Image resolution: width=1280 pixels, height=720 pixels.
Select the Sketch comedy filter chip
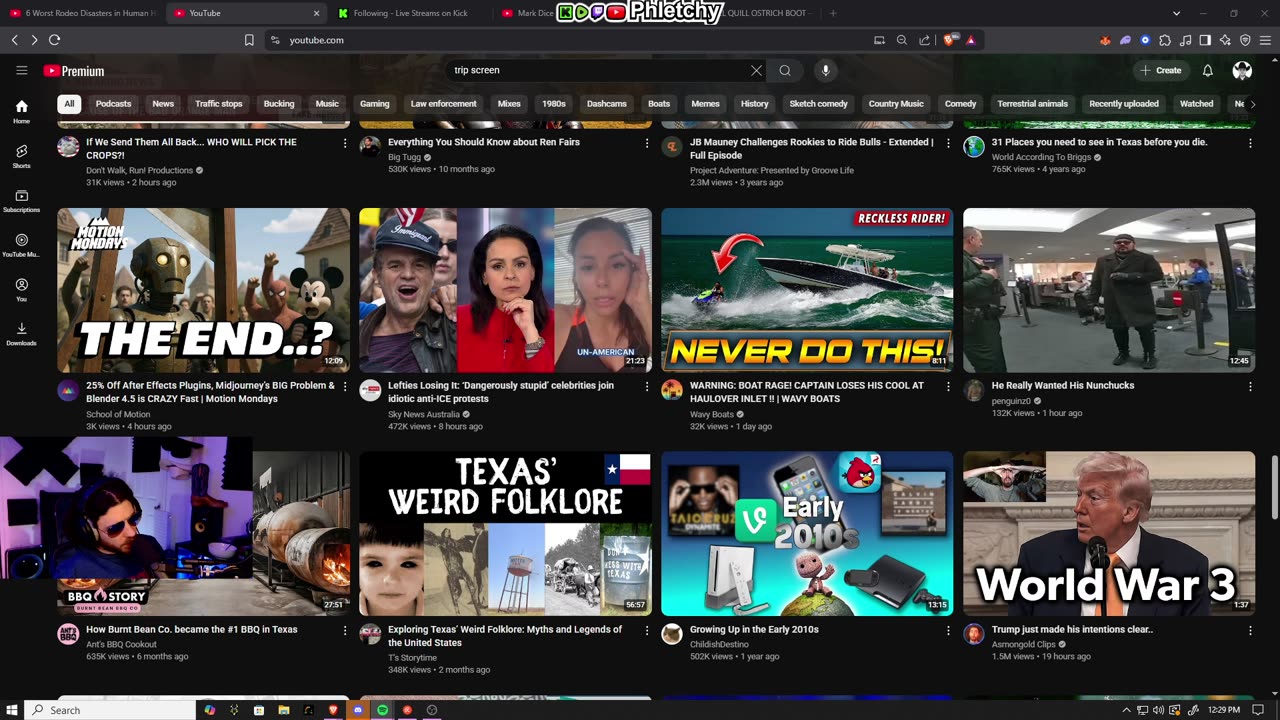pyautogui.click(x=818, y=104)
